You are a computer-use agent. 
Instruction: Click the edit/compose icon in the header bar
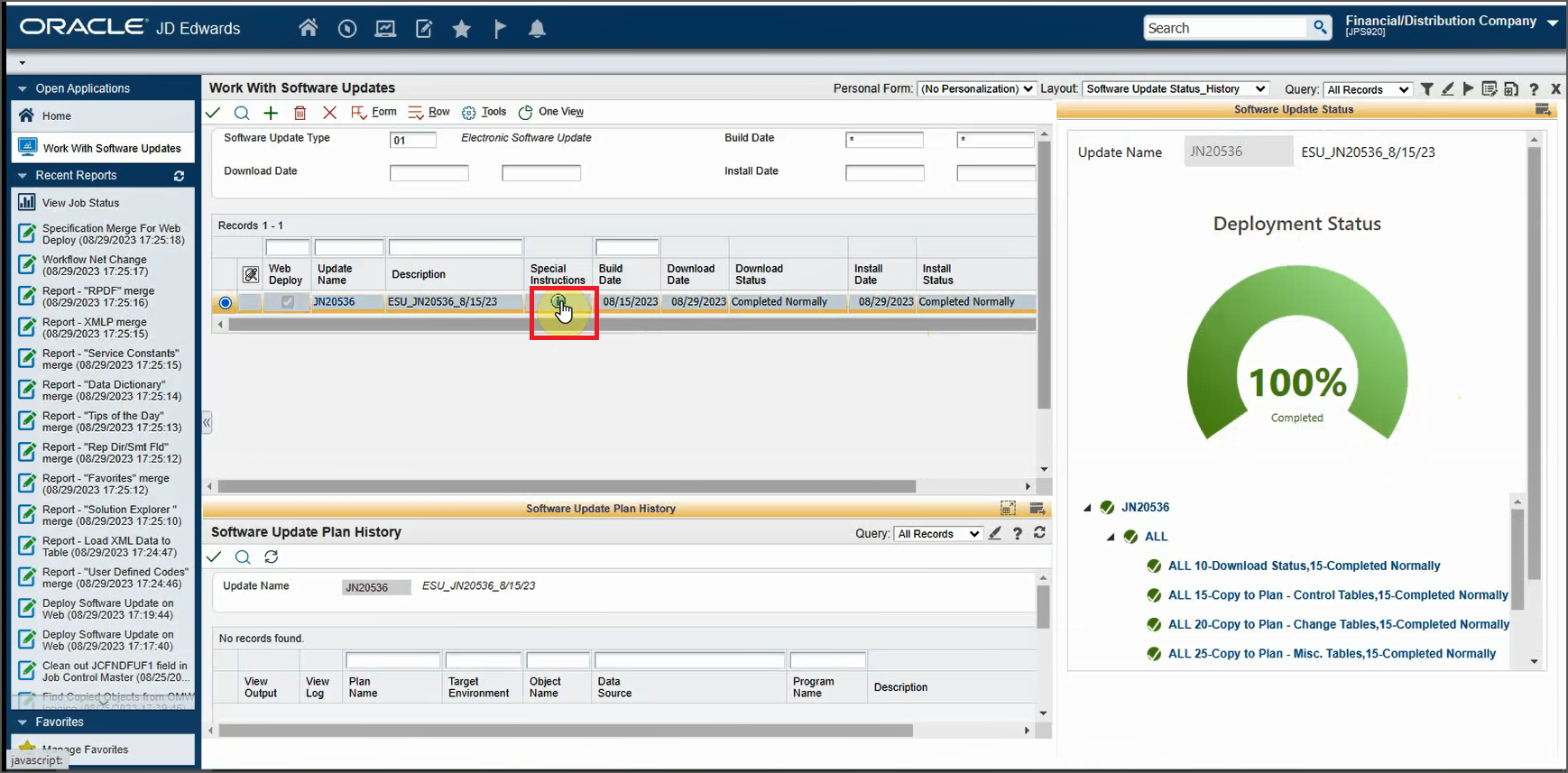[424, 29]
